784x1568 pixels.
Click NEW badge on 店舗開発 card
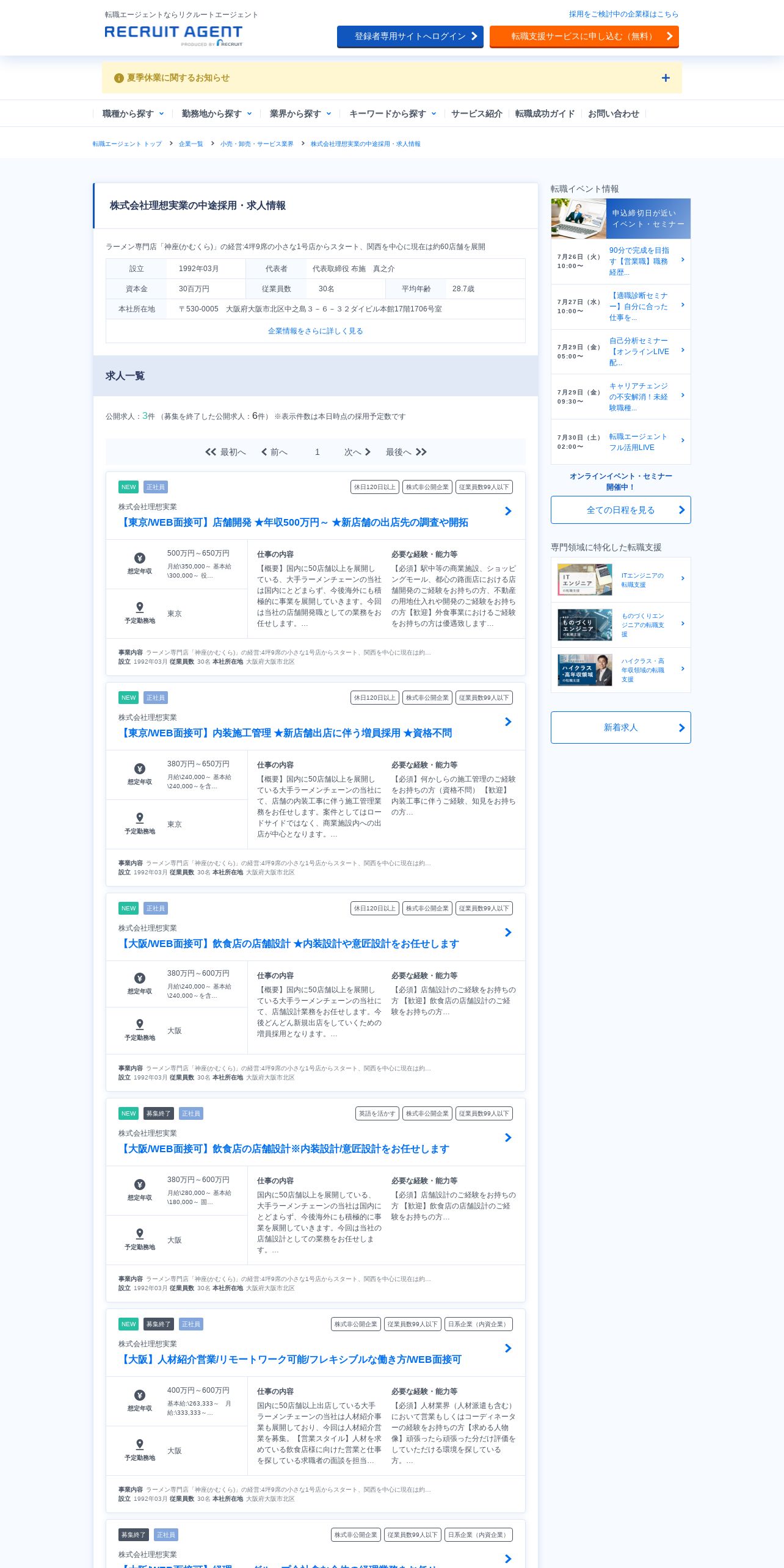coord(128,487)
